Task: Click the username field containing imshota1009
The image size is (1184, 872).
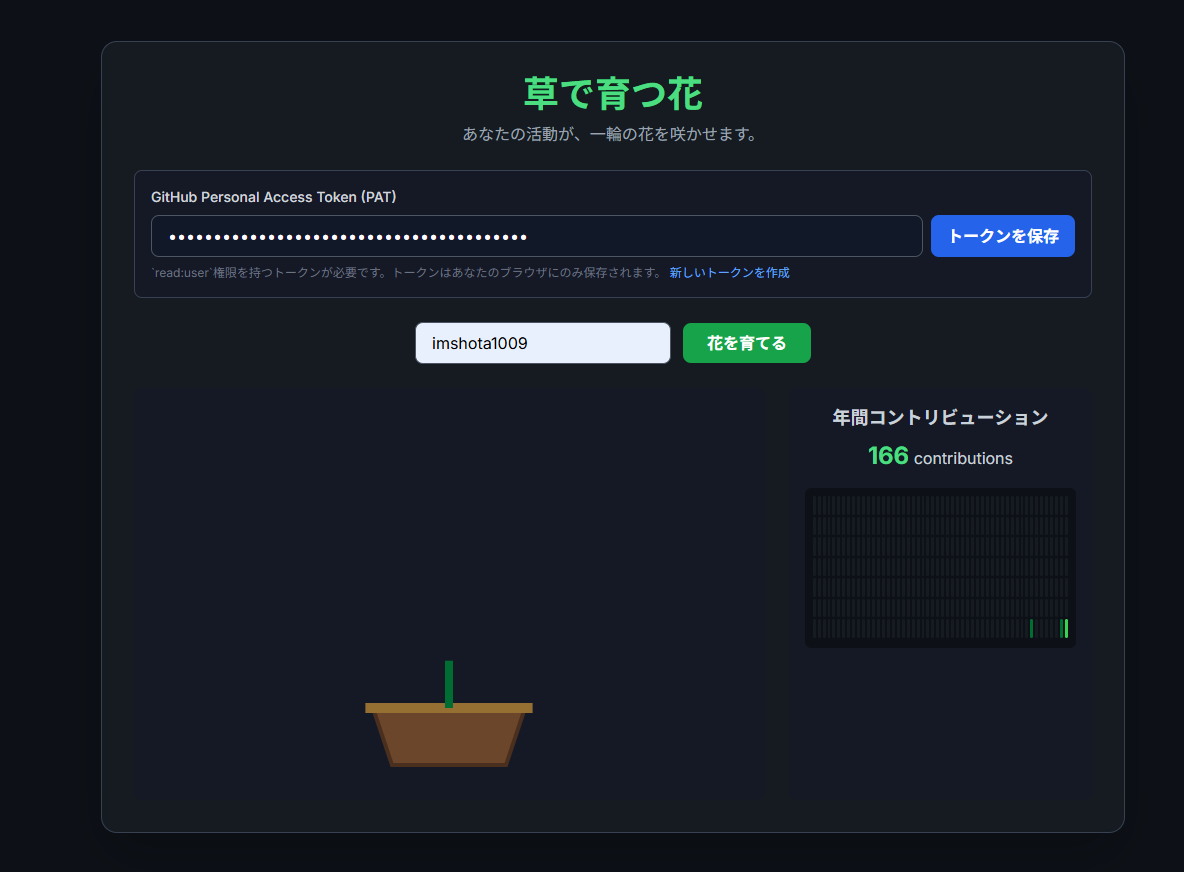Action: click(542, 343)
